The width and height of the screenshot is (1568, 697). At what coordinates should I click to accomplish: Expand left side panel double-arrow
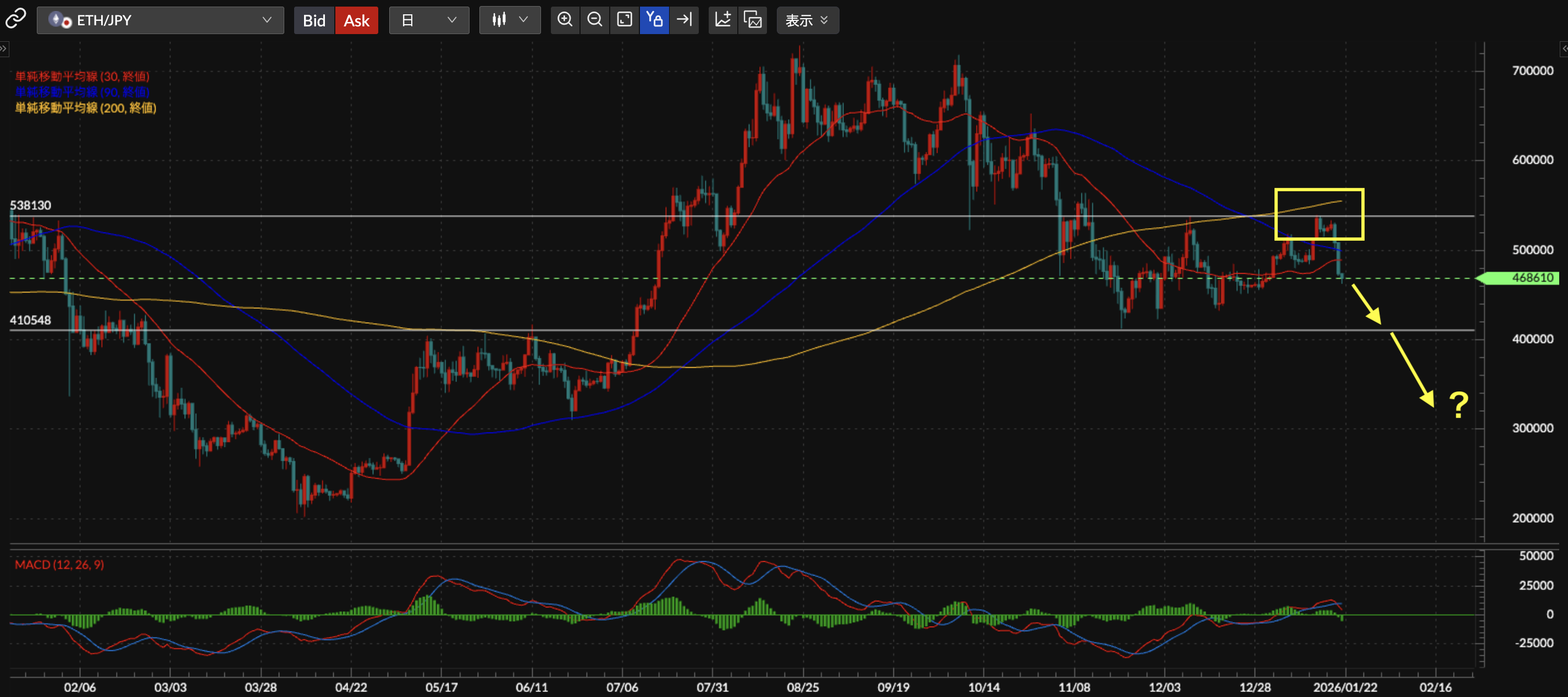pyautogui.click(x=4, y=49)
